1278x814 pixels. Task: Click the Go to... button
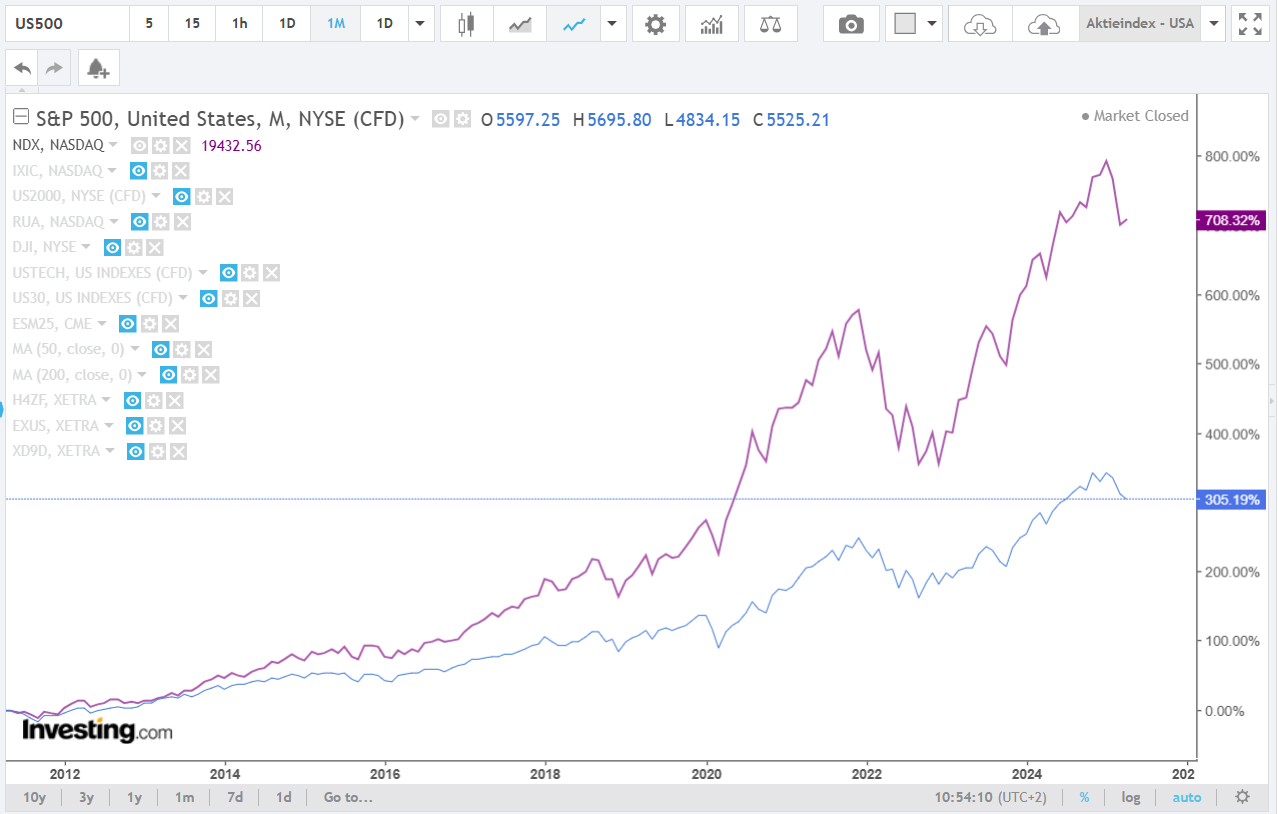click(x=348, y=797)
